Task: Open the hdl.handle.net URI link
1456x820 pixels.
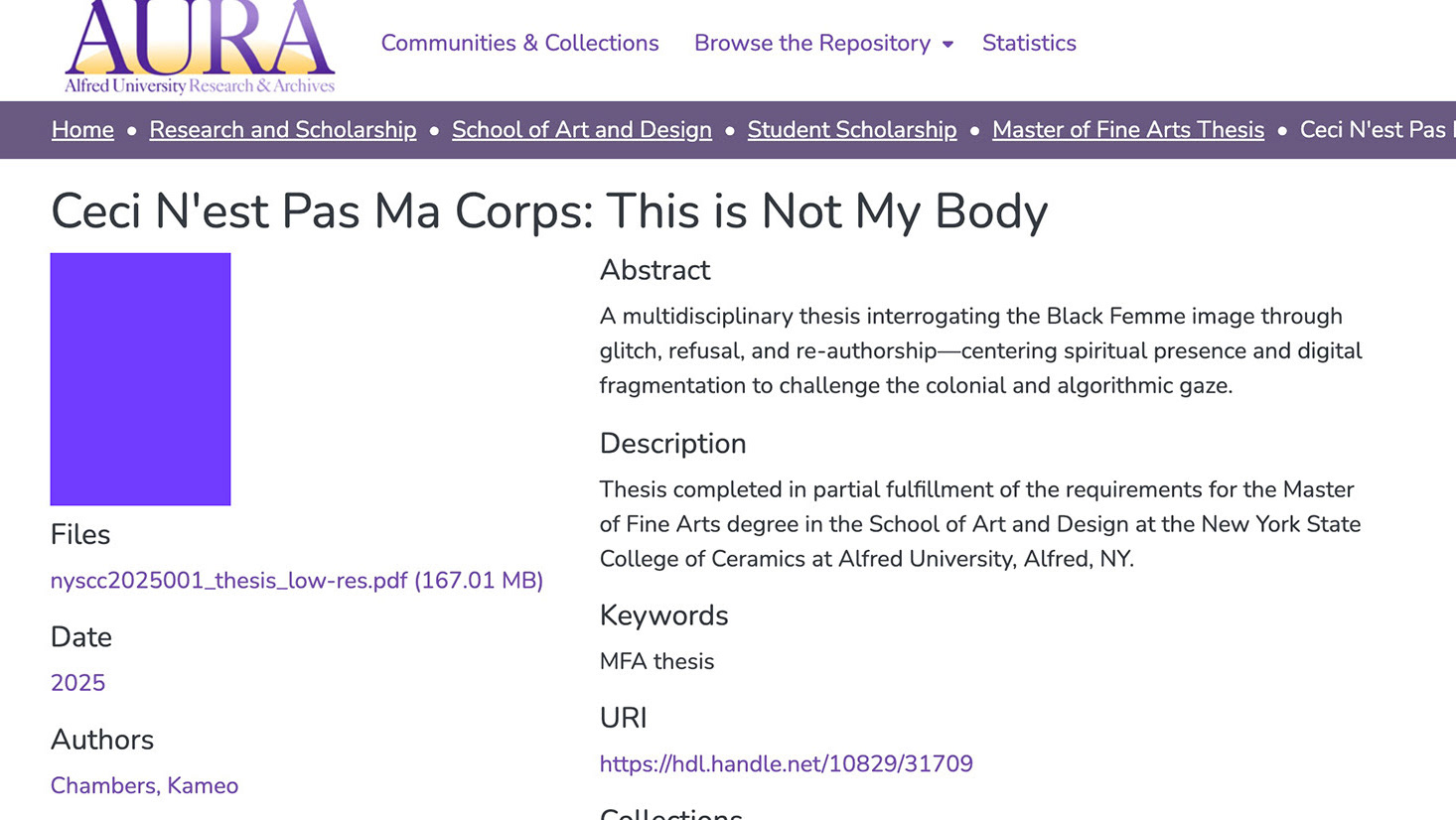Action: pos(786,764)
